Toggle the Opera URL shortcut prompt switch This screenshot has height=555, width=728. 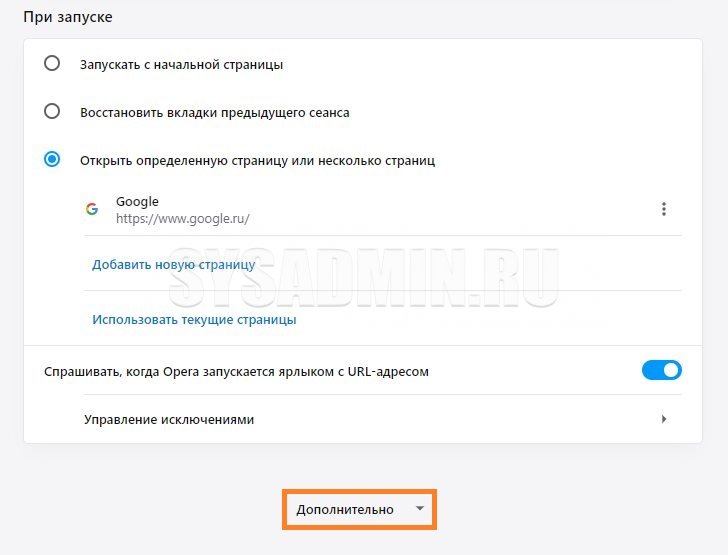[661, 371]
